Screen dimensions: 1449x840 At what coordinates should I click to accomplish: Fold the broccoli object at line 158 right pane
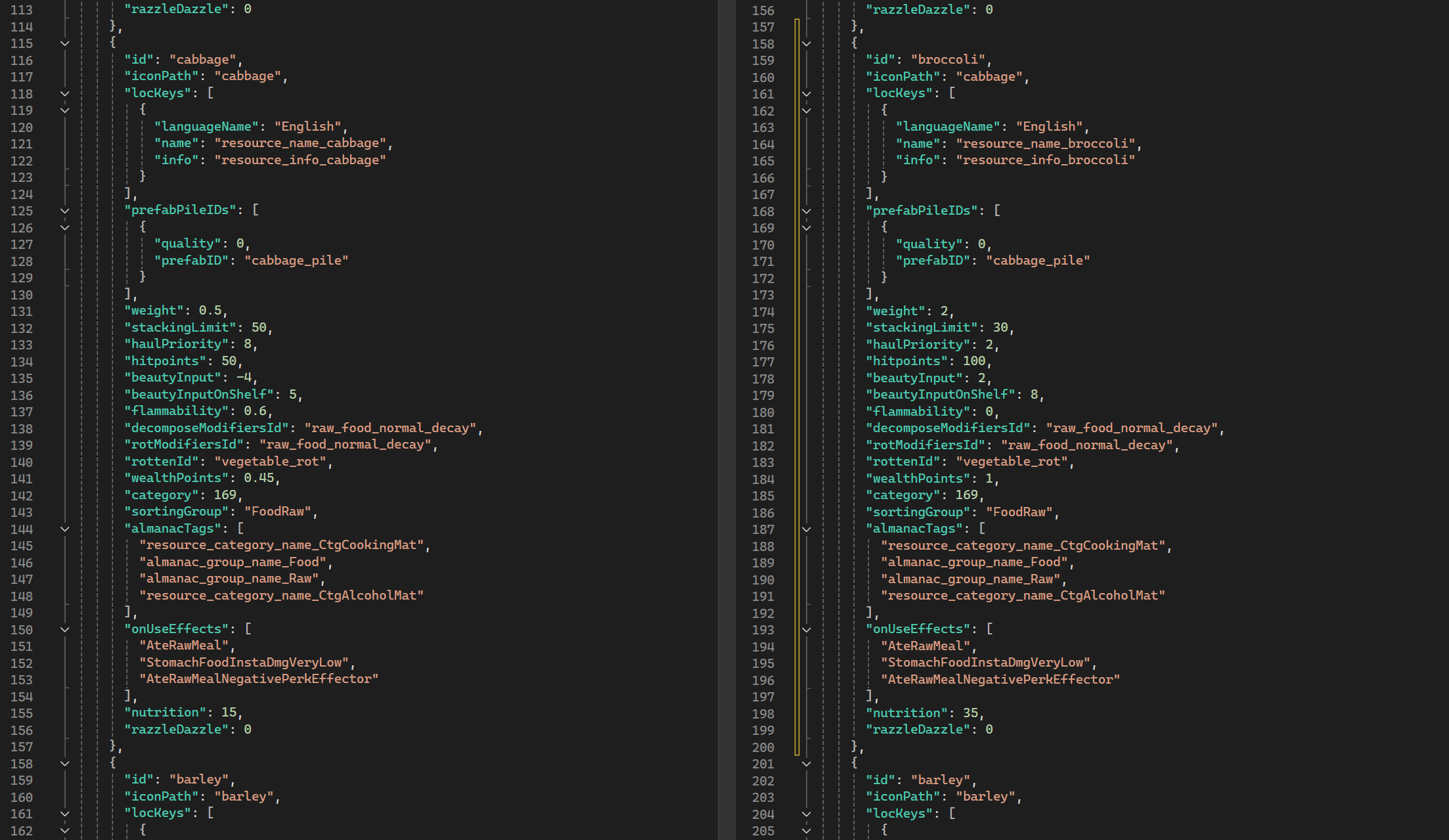coord(807,44)
